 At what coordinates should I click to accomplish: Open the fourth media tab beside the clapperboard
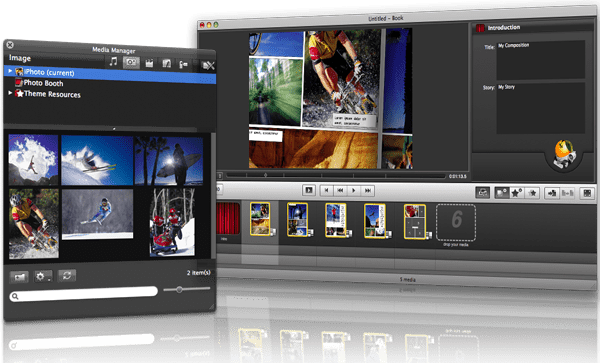[x=166, y=63]
